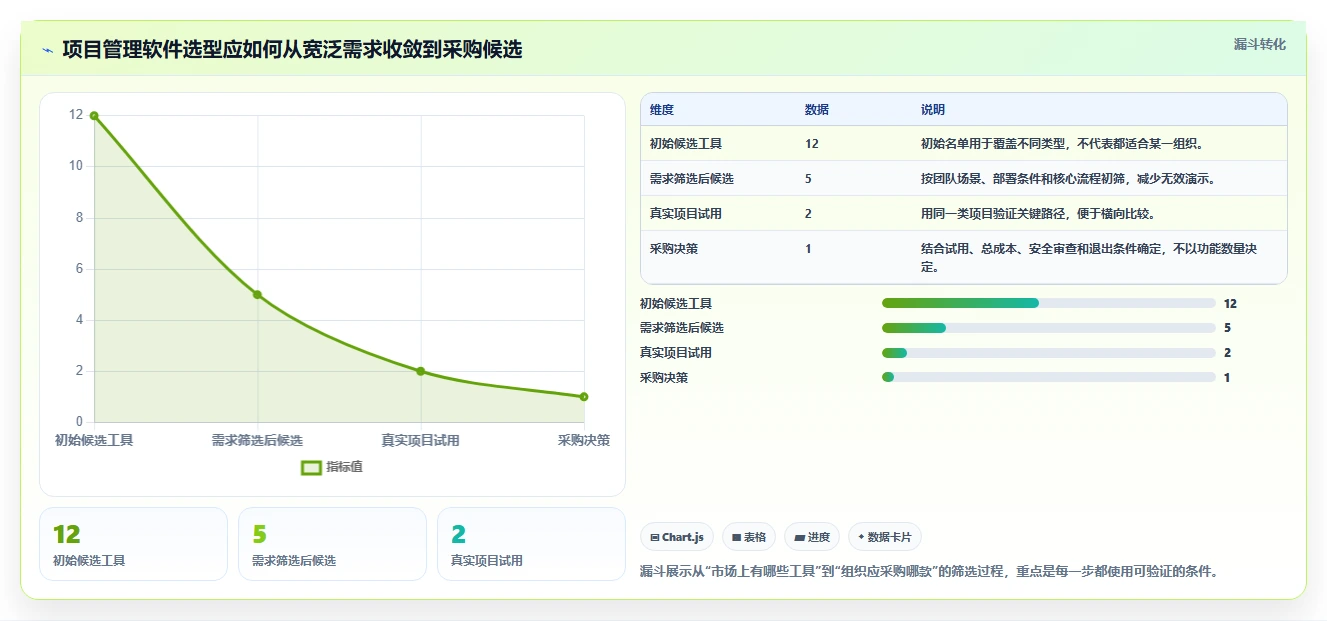1327x621 pixels.
Task: Click the stat card showing 2 真实项目试用
Action: point(531,544)
